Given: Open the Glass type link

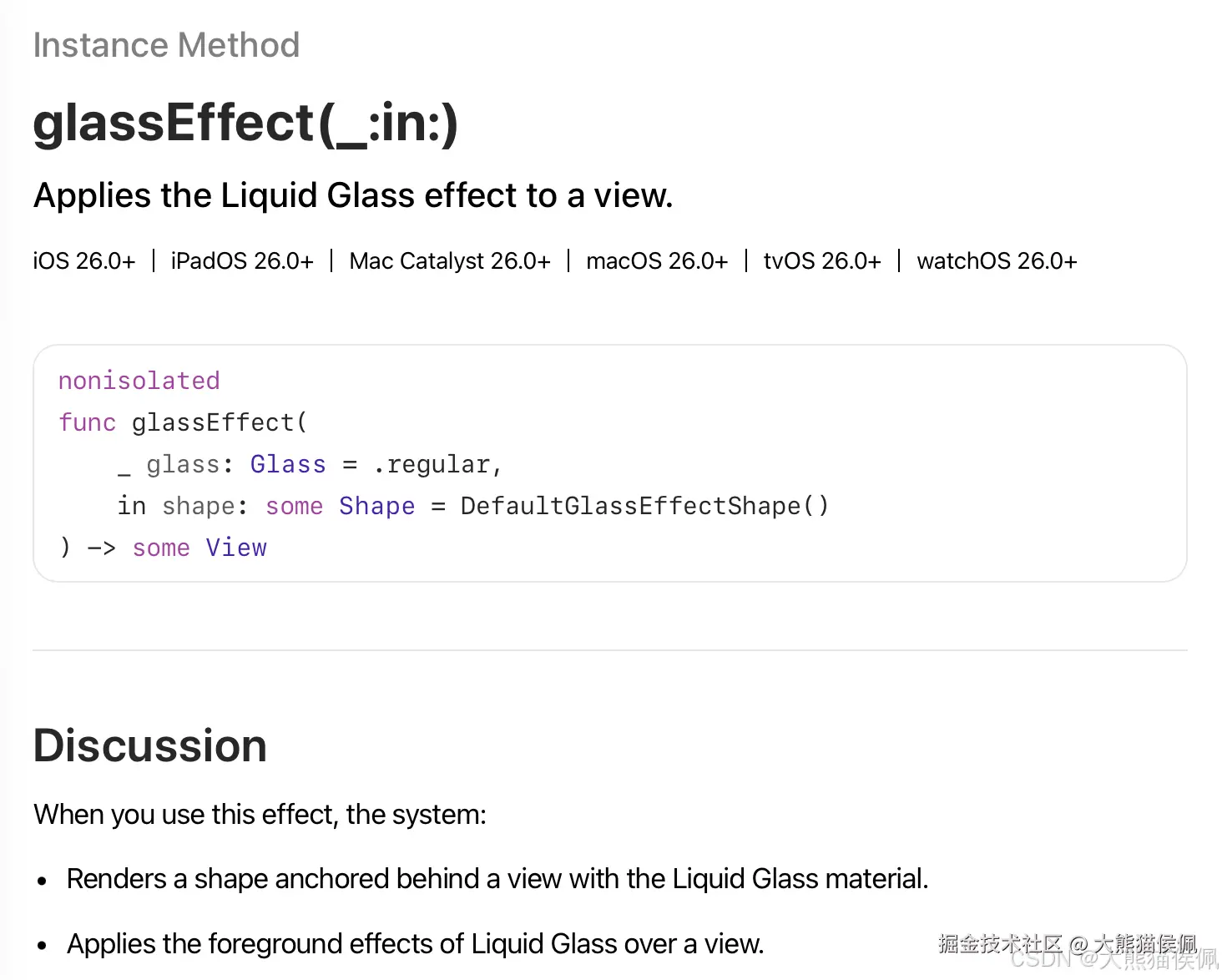Looking at the screenshot, I should point(288,464).
